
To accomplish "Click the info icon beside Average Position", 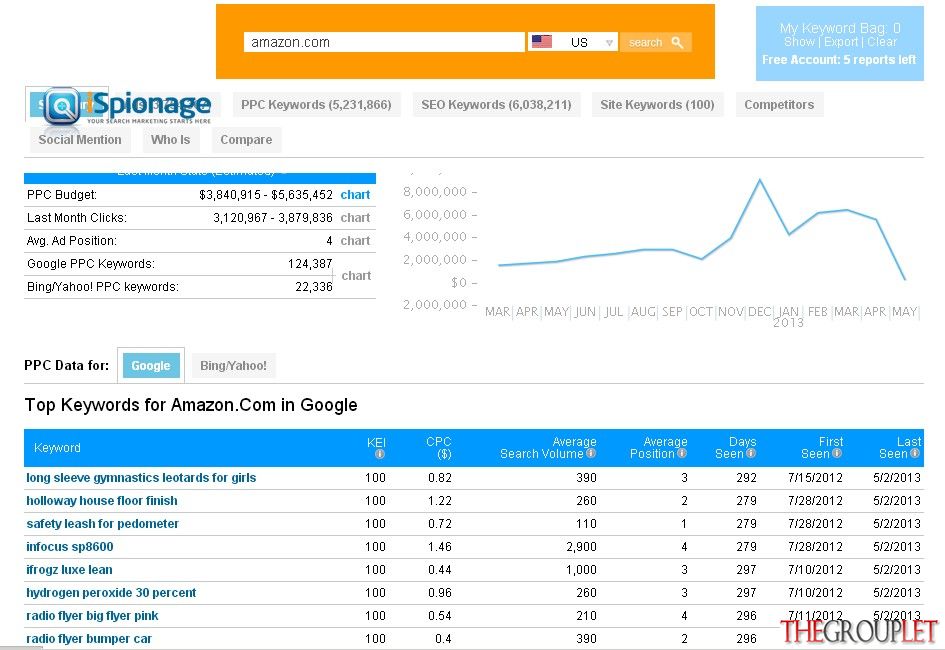I will pyautogui.click(x=682, y=453).
